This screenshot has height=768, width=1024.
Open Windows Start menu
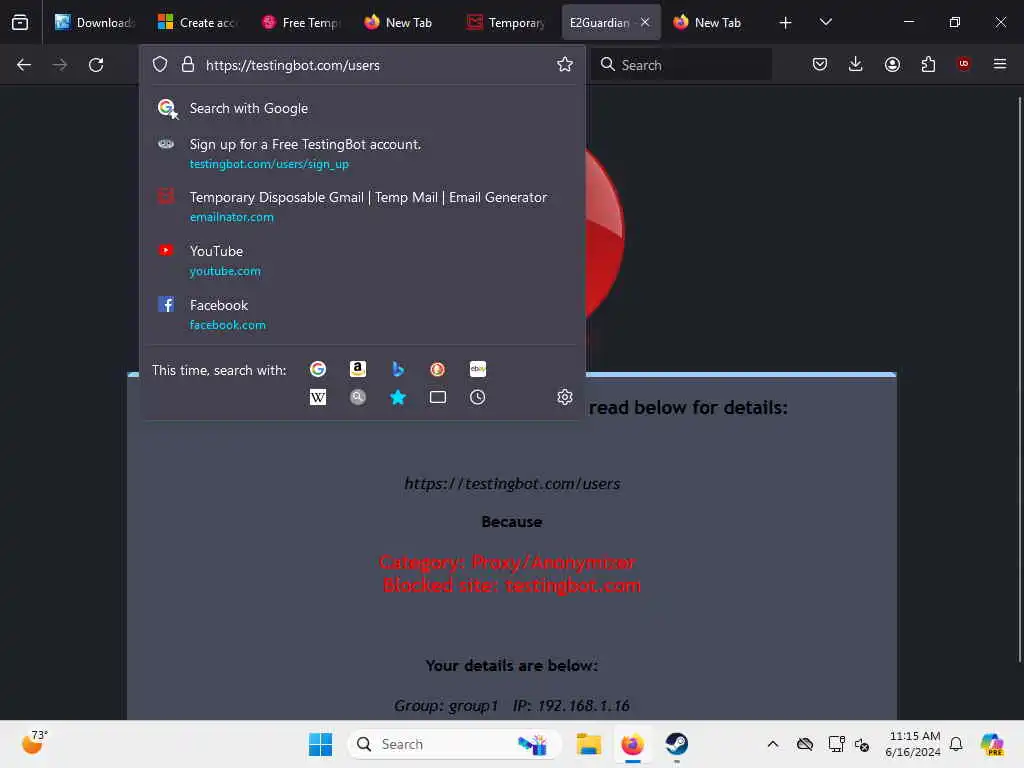(x=320, y=744)
